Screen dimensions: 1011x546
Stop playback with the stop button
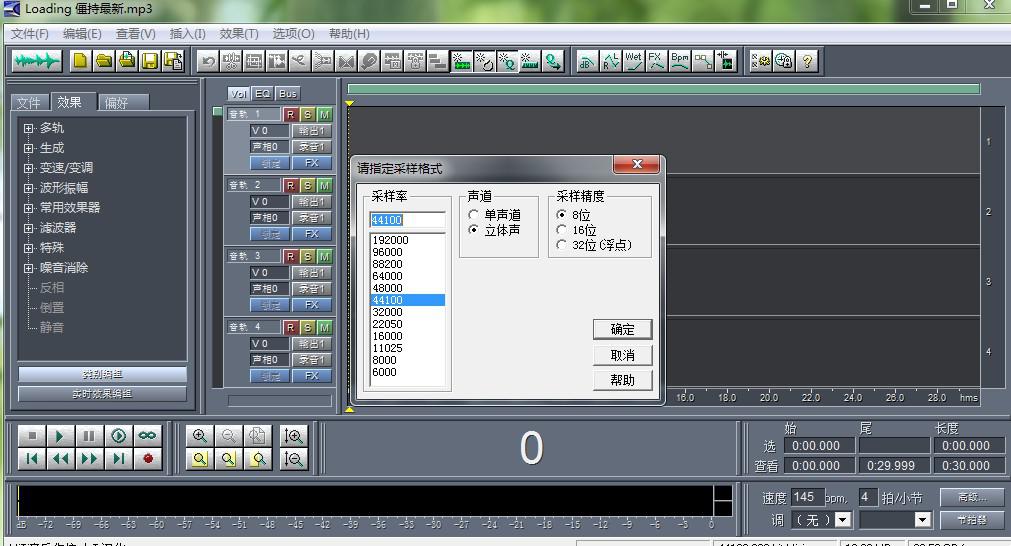[x=31, y=436]
